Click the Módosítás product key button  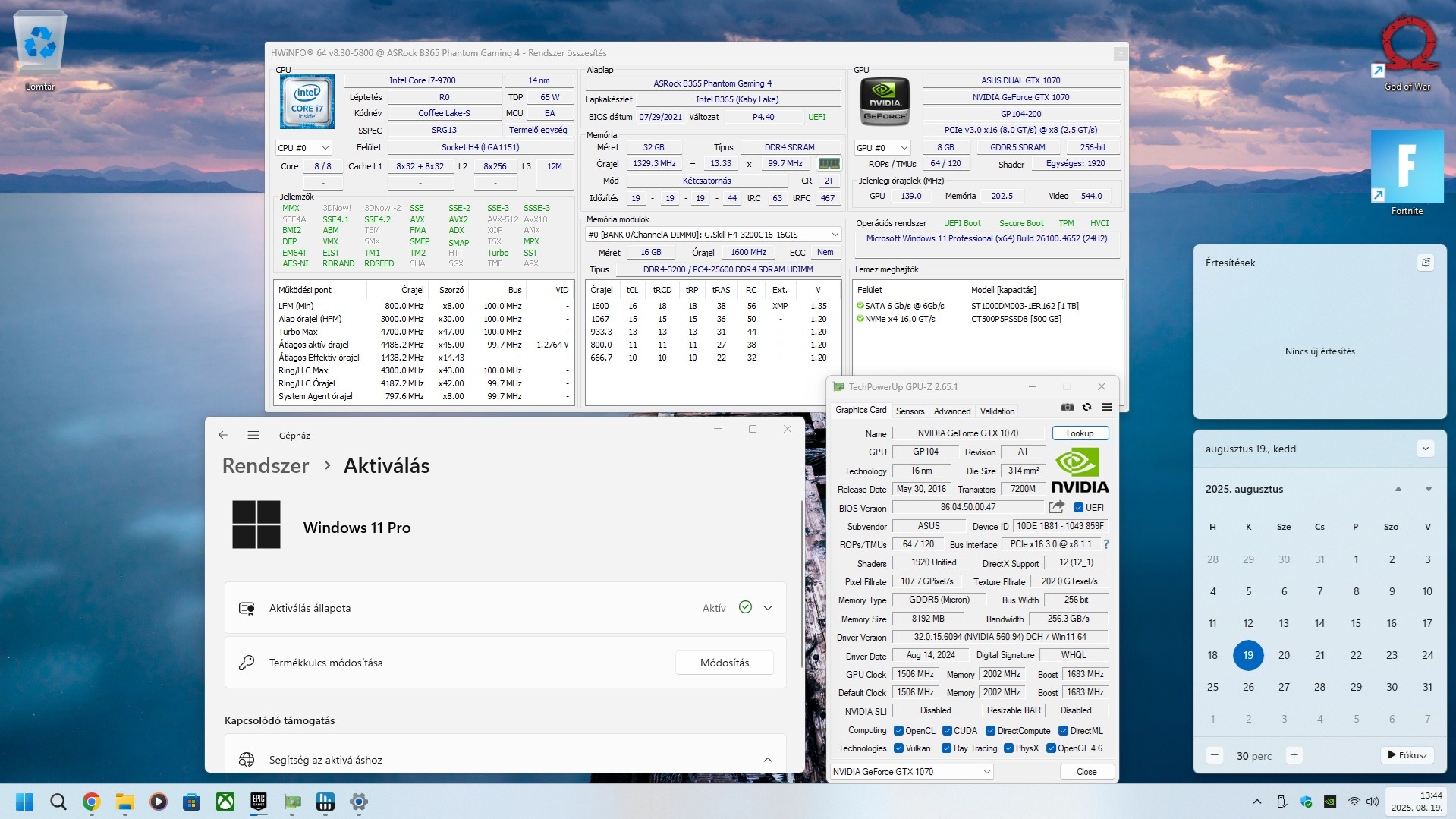tap(725, 663)
